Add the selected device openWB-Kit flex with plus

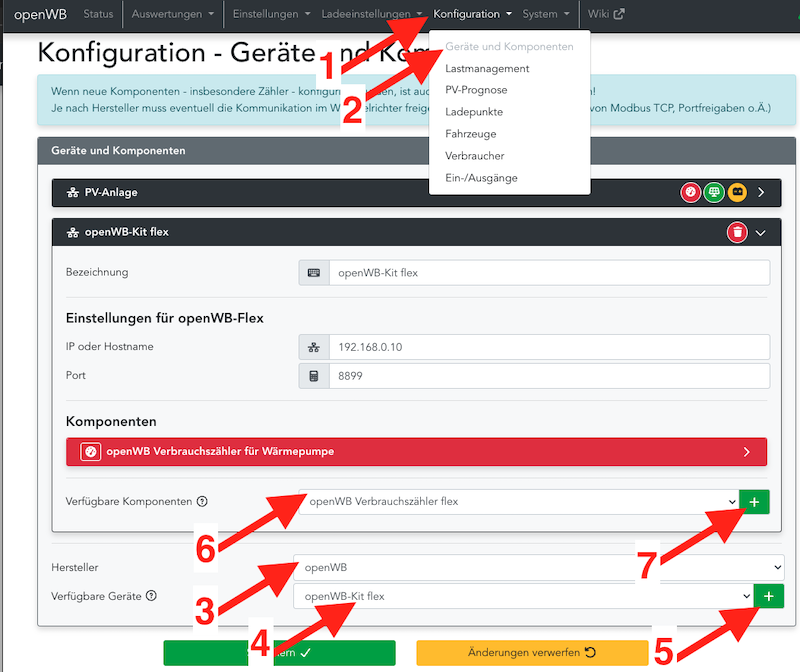pyautogui.click(x=768, y=596)
